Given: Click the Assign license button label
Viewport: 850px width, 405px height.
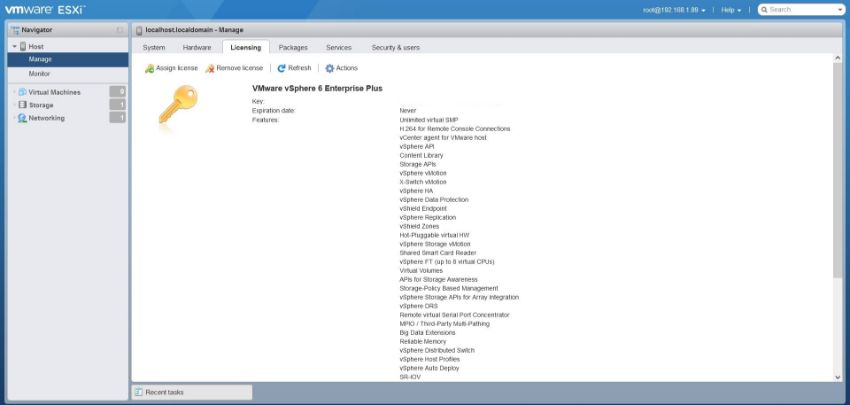Looking at the screenshot, I should (x=177, y=68).
